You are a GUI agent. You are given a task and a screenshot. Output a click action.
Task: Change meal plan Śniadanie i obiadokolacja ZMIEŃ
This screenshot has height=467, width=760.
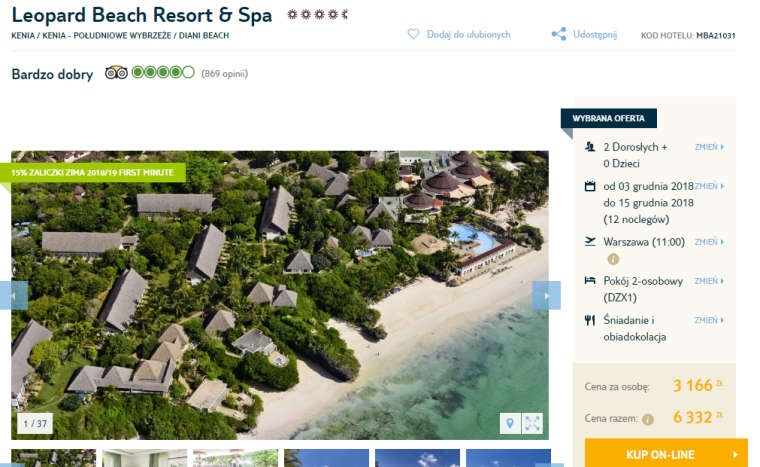[x=709, y=320]
